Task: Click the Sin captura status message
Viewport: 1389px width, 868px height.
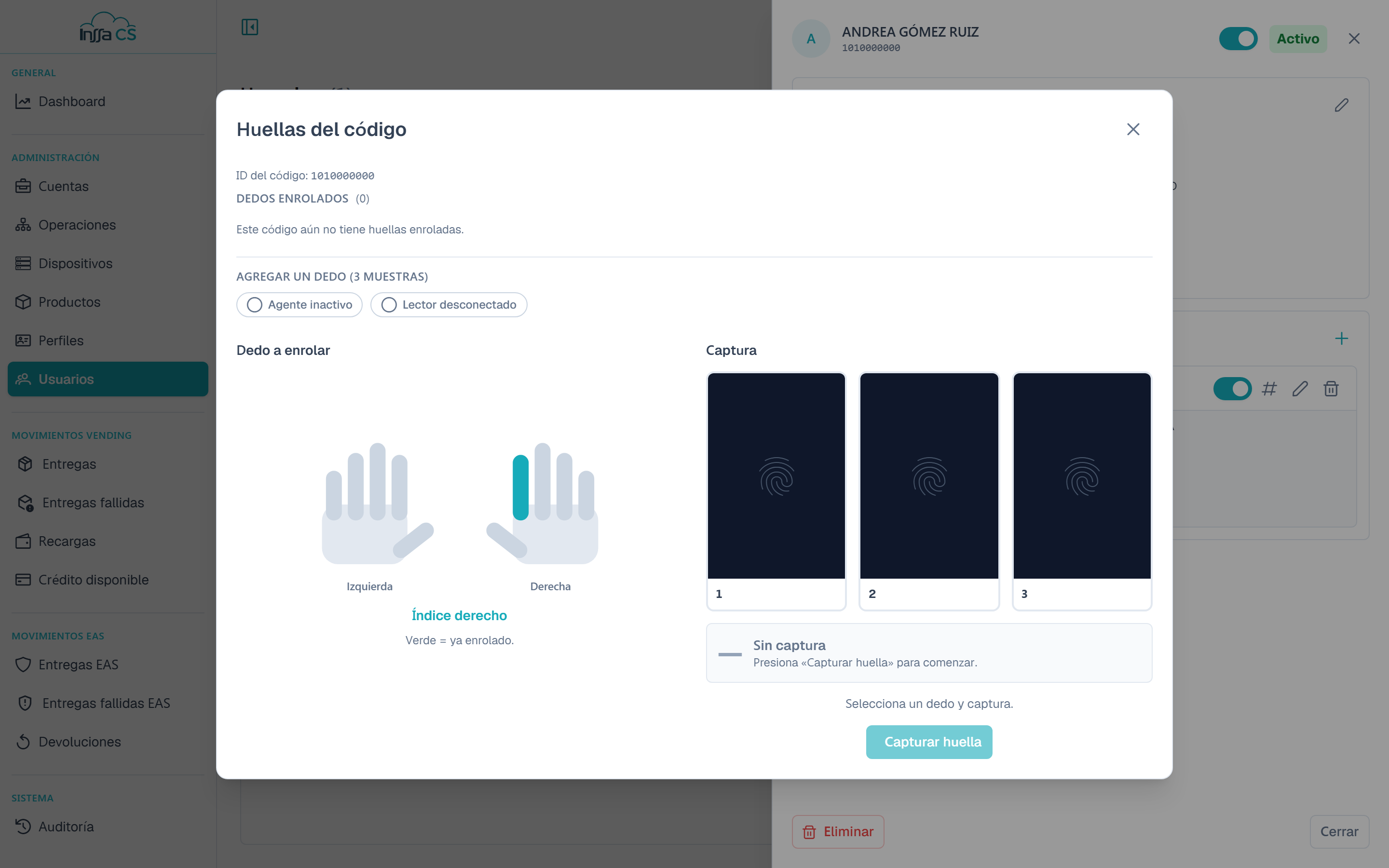Action: click(929, 653)
